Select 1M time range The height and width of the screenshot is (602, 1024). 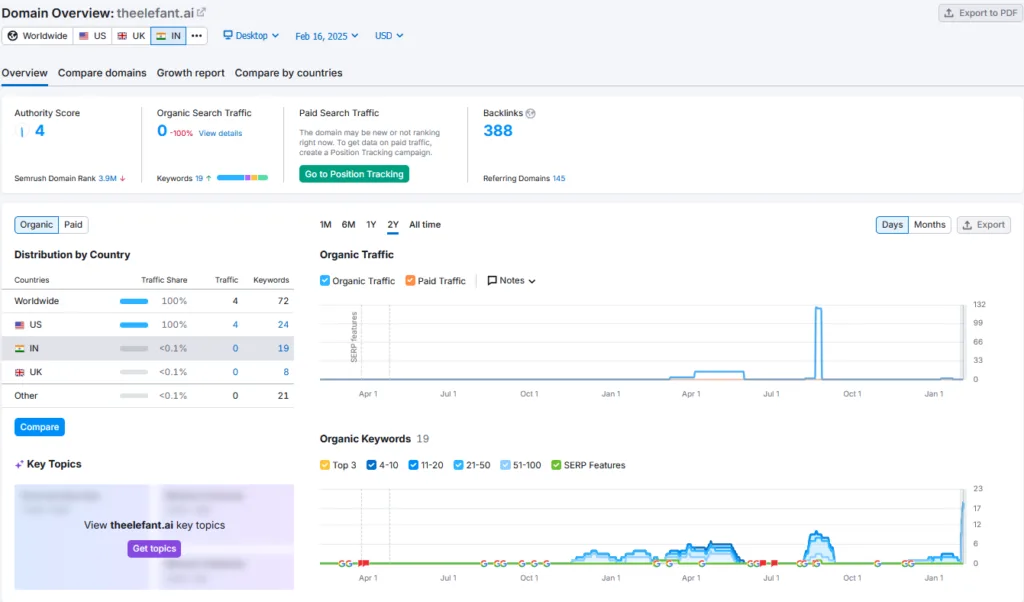[x=325, y=225]
